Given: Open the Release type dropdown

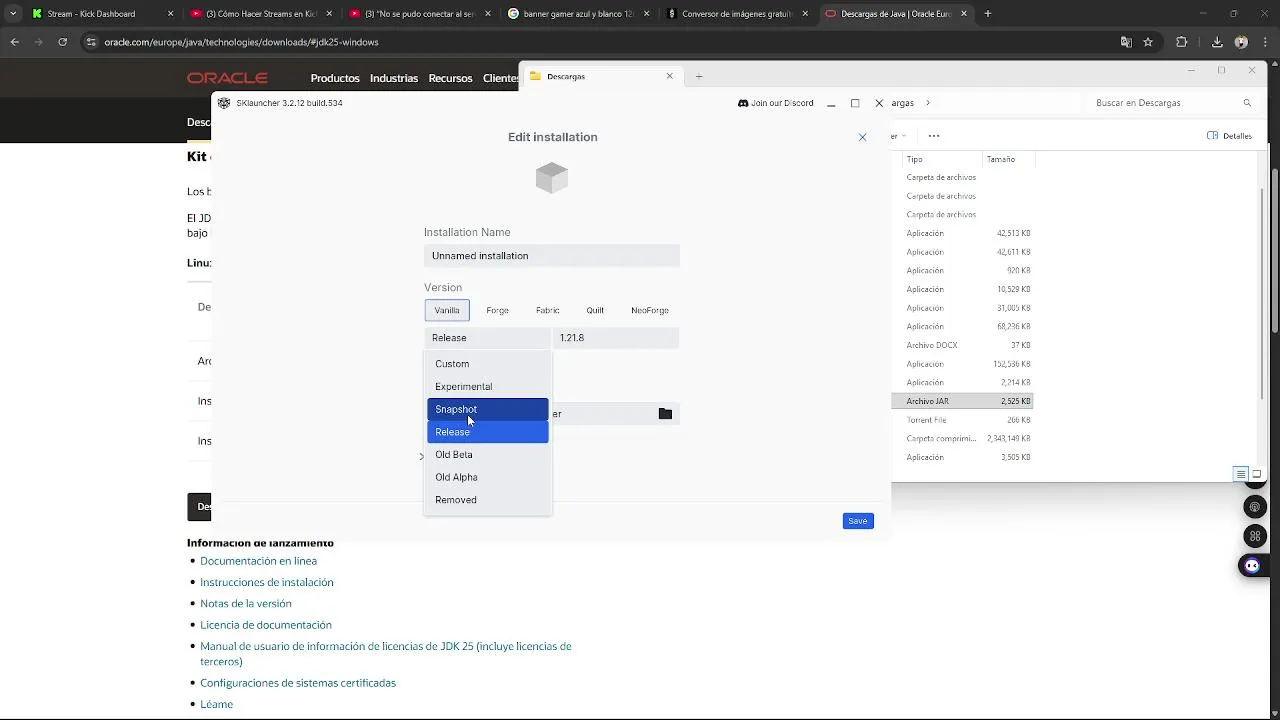Looking at the screenshot, I should 487,338.
